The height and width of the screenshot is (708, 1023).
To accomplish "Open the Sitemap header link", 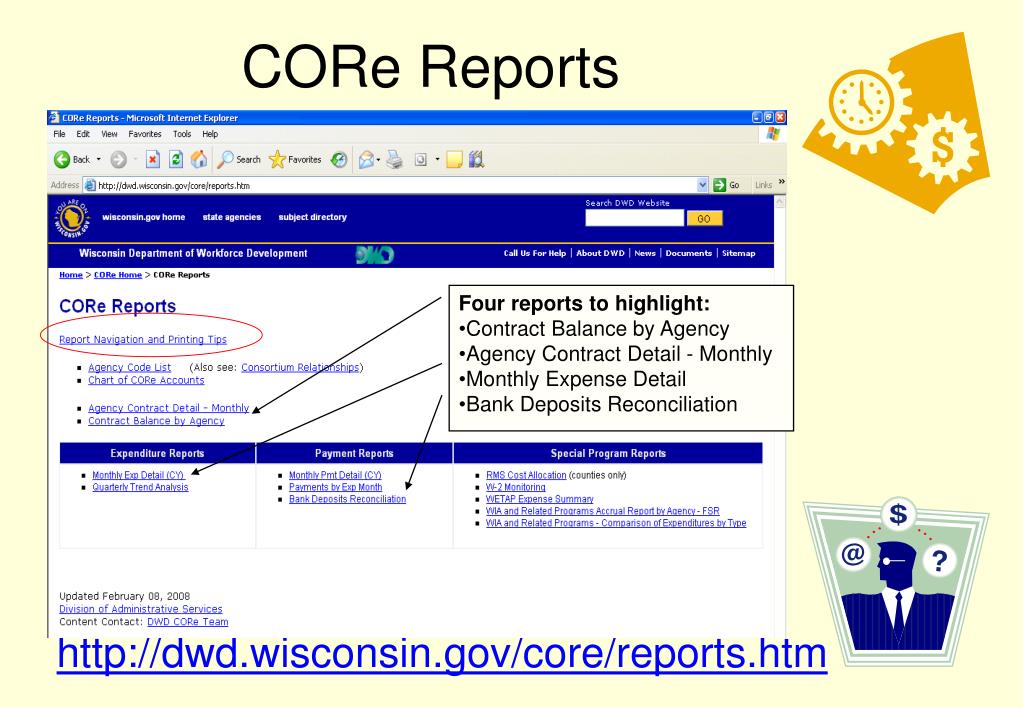I will 739,253.
